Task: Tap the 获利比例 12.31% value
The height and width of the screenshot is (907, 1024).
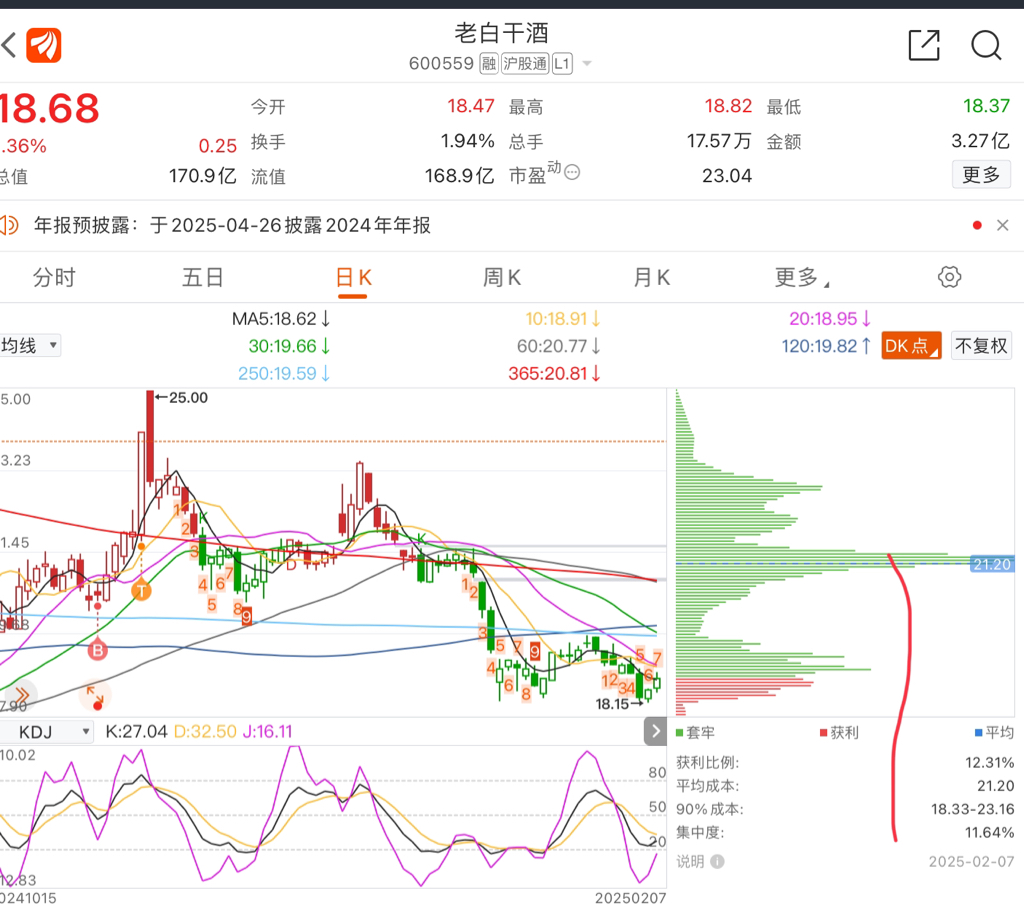Action: 989,763
